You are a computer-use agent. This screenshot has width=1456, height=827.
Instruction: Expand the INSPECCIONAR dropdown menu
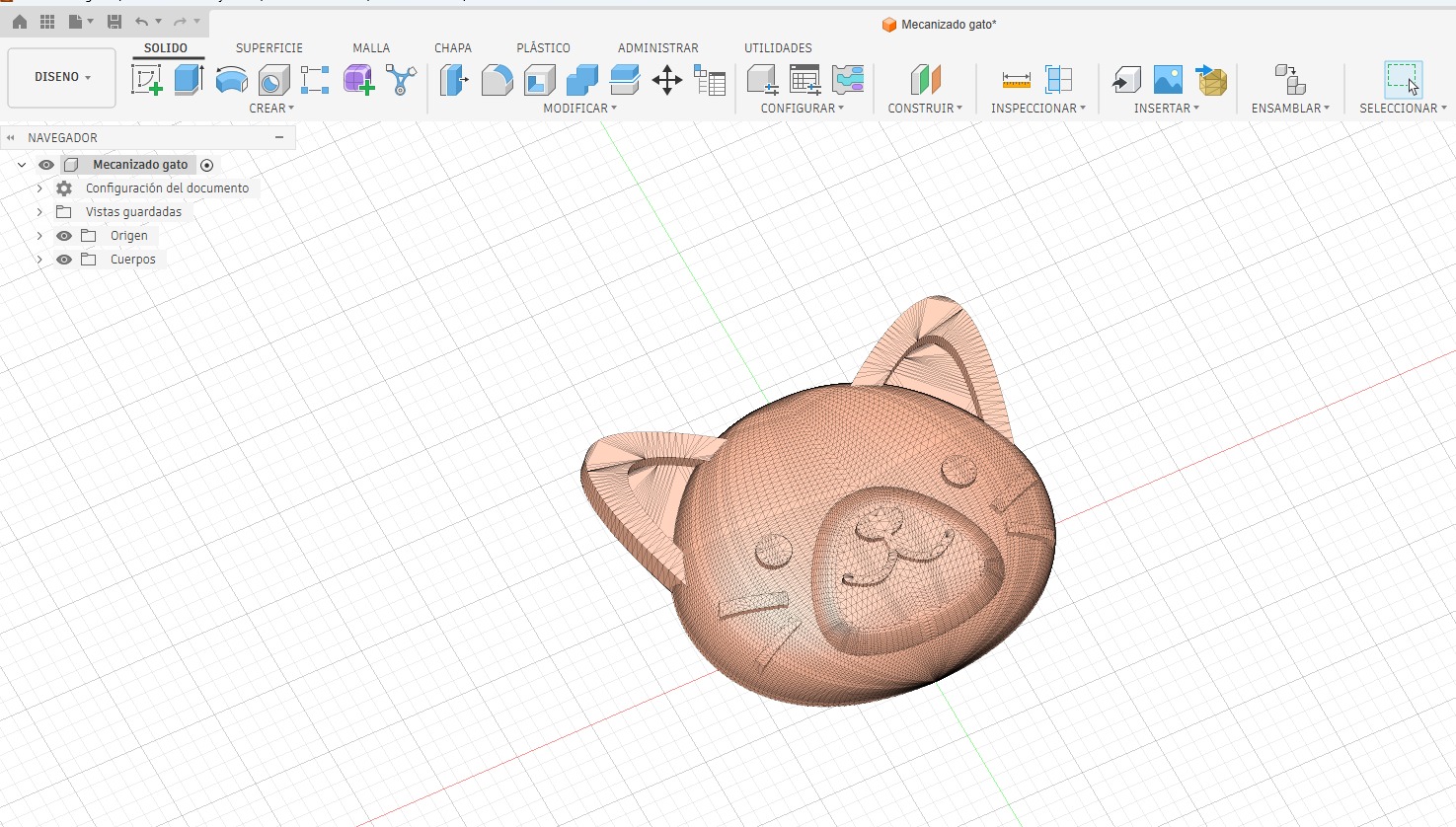(1038, 109)
